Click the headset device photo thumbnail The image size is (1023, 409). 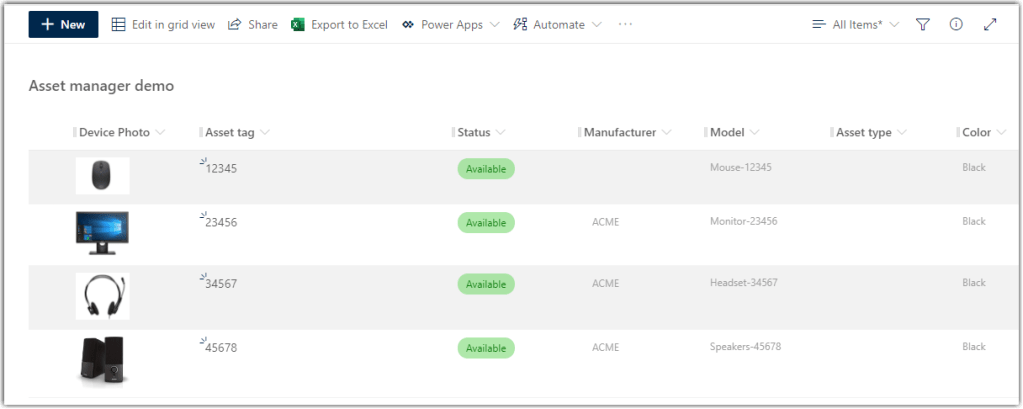102,296
